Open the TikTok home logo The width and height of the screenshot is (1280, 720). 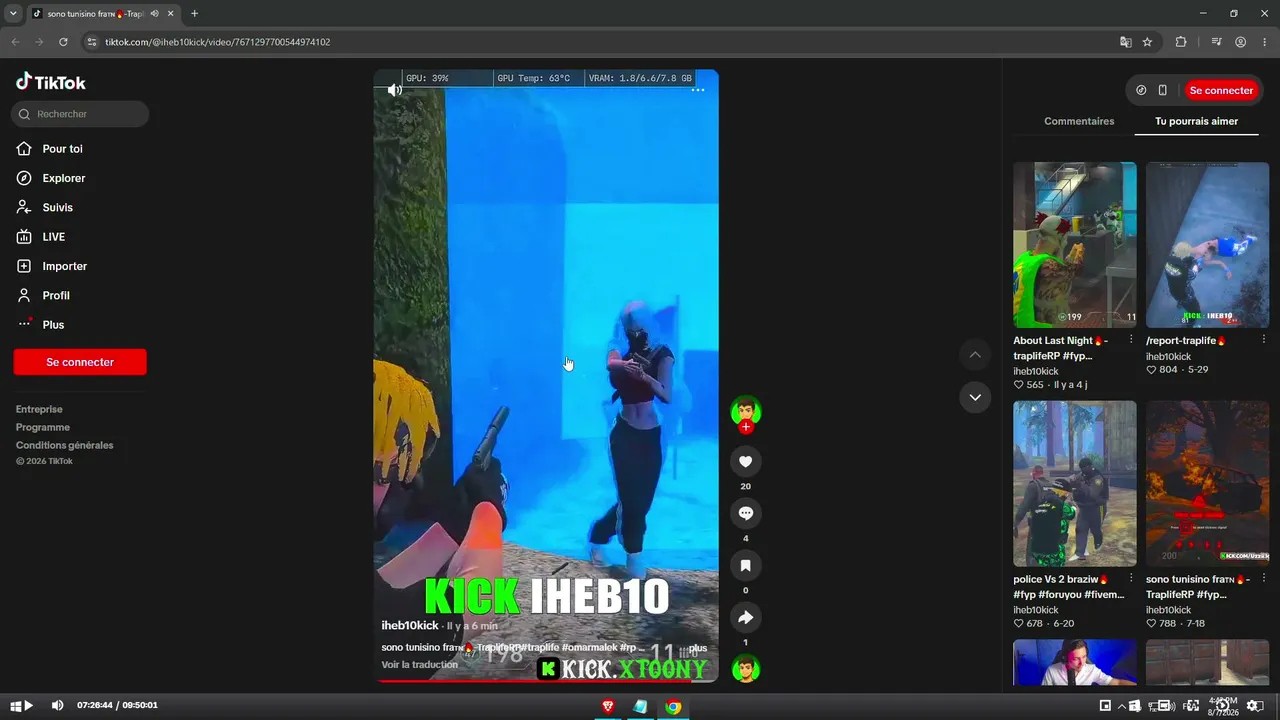tap(51, 82)
